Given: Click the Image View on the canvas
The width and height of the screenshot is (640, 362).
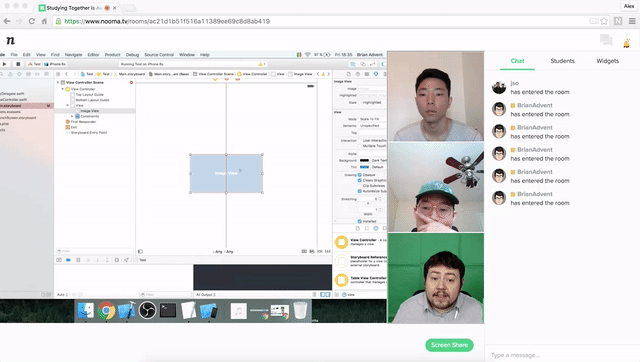Looking at the screenshot, I should (x=226, y=173).
